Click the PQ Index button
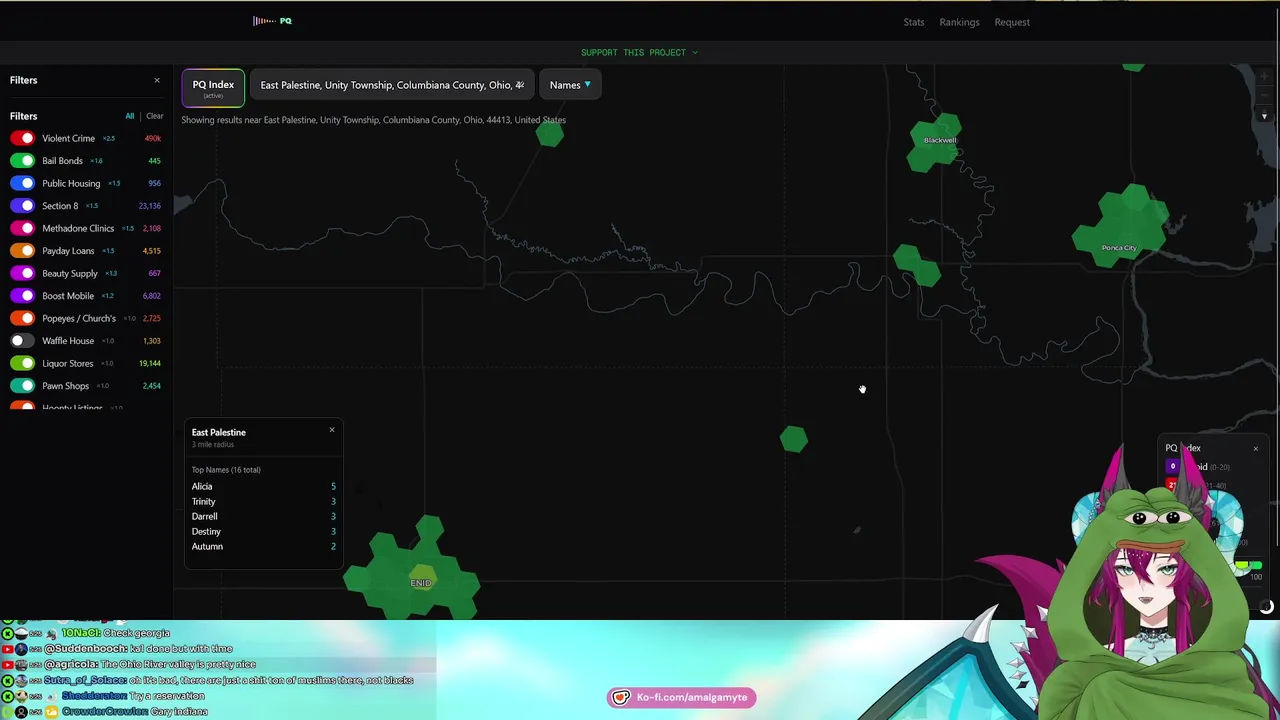Image resolution: width=1280 pixels, height=720 pixels. (x=213, y=87)
